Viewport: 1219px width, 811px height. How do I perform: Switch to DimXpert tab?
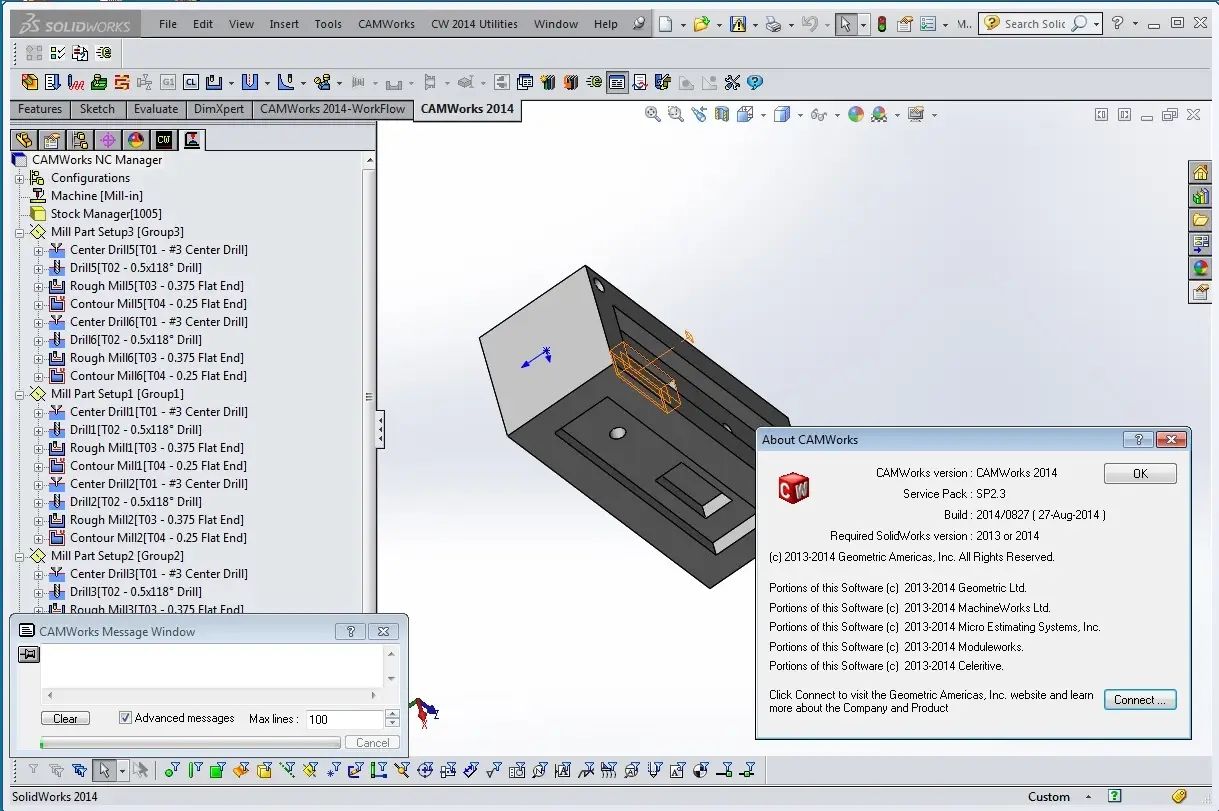tap(219, 109)
